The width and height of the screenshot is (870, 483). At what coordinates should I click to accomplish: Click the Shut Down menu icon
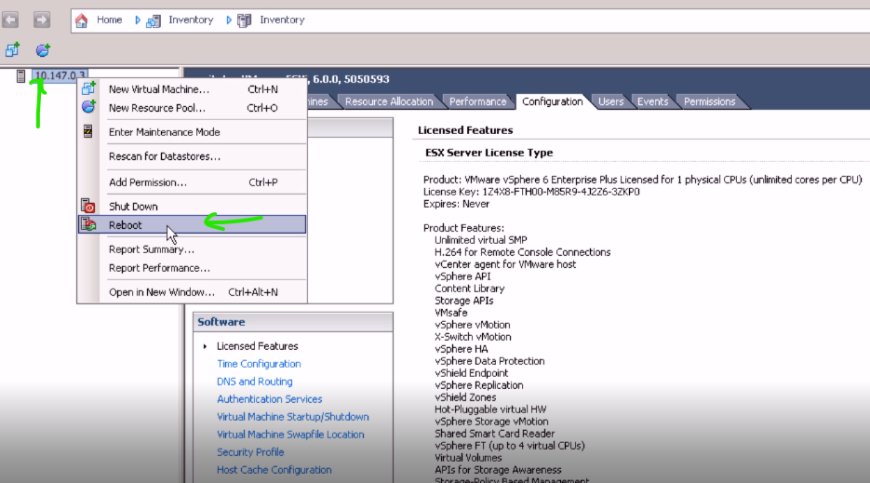click(x=88, y=206)
